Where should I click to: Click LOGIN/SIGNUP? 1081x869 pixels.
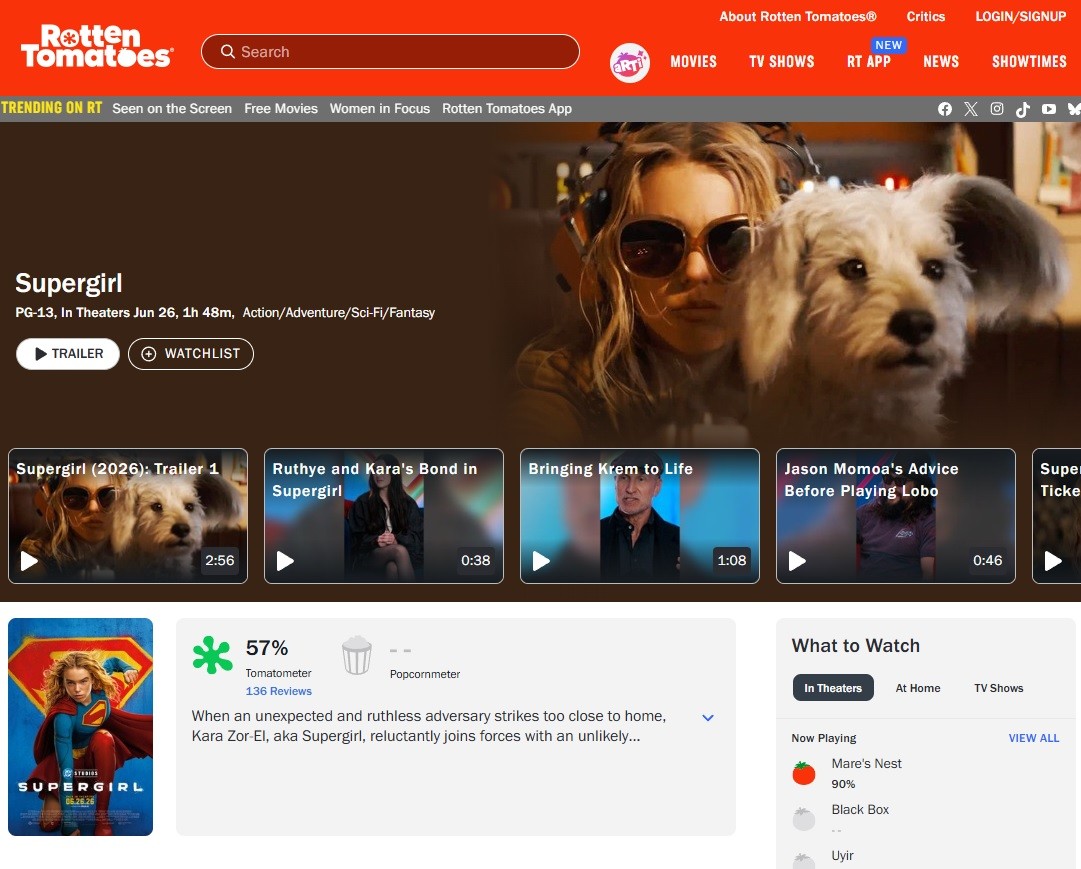pyautogui.click(x=1020, y=17)
